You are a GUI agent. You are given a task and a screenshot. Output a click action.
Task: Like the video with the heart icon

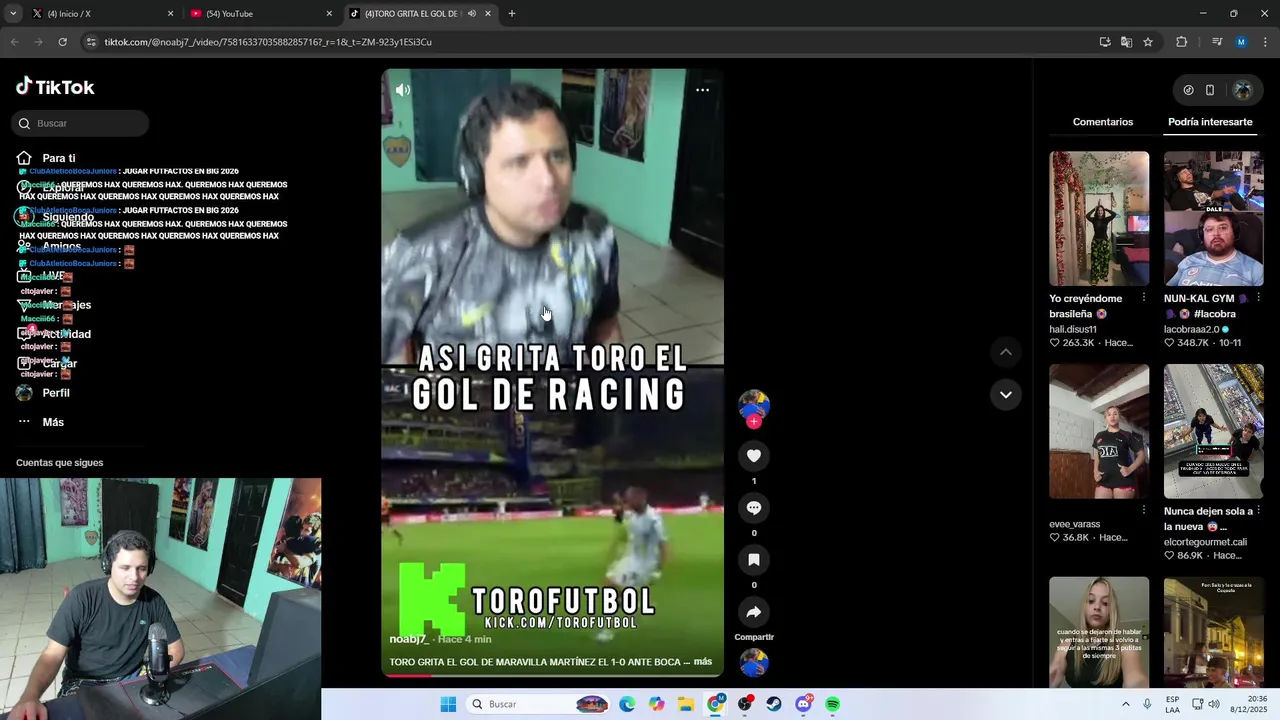(x=754, y=456)
